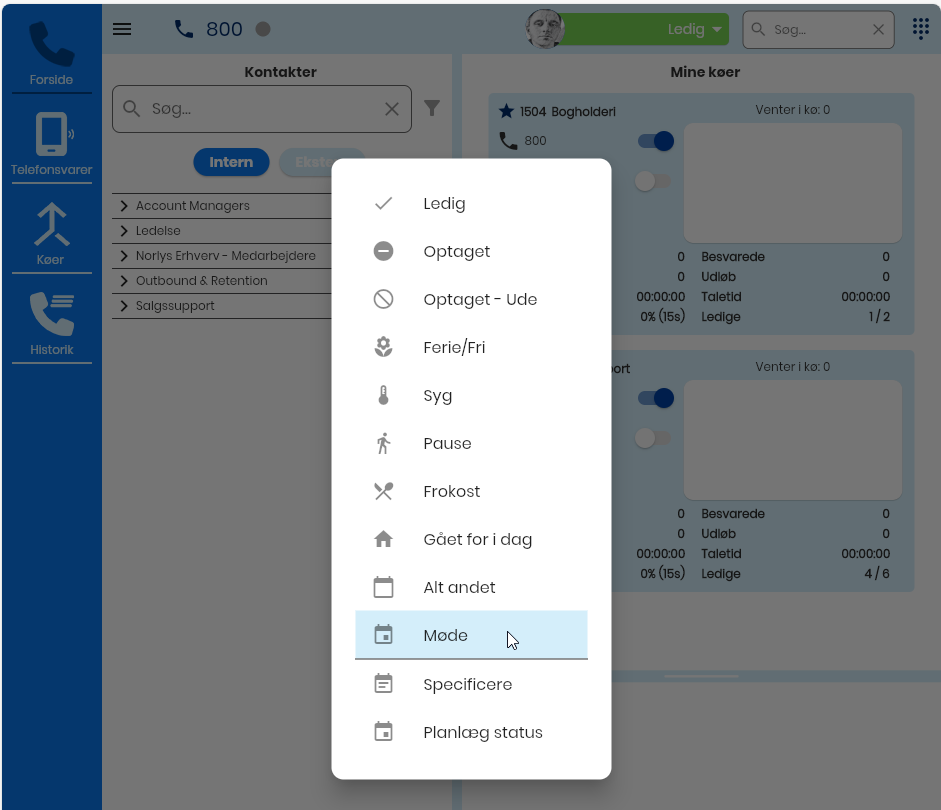Click the contacts filter funnel icon

[x=432, y=108]
